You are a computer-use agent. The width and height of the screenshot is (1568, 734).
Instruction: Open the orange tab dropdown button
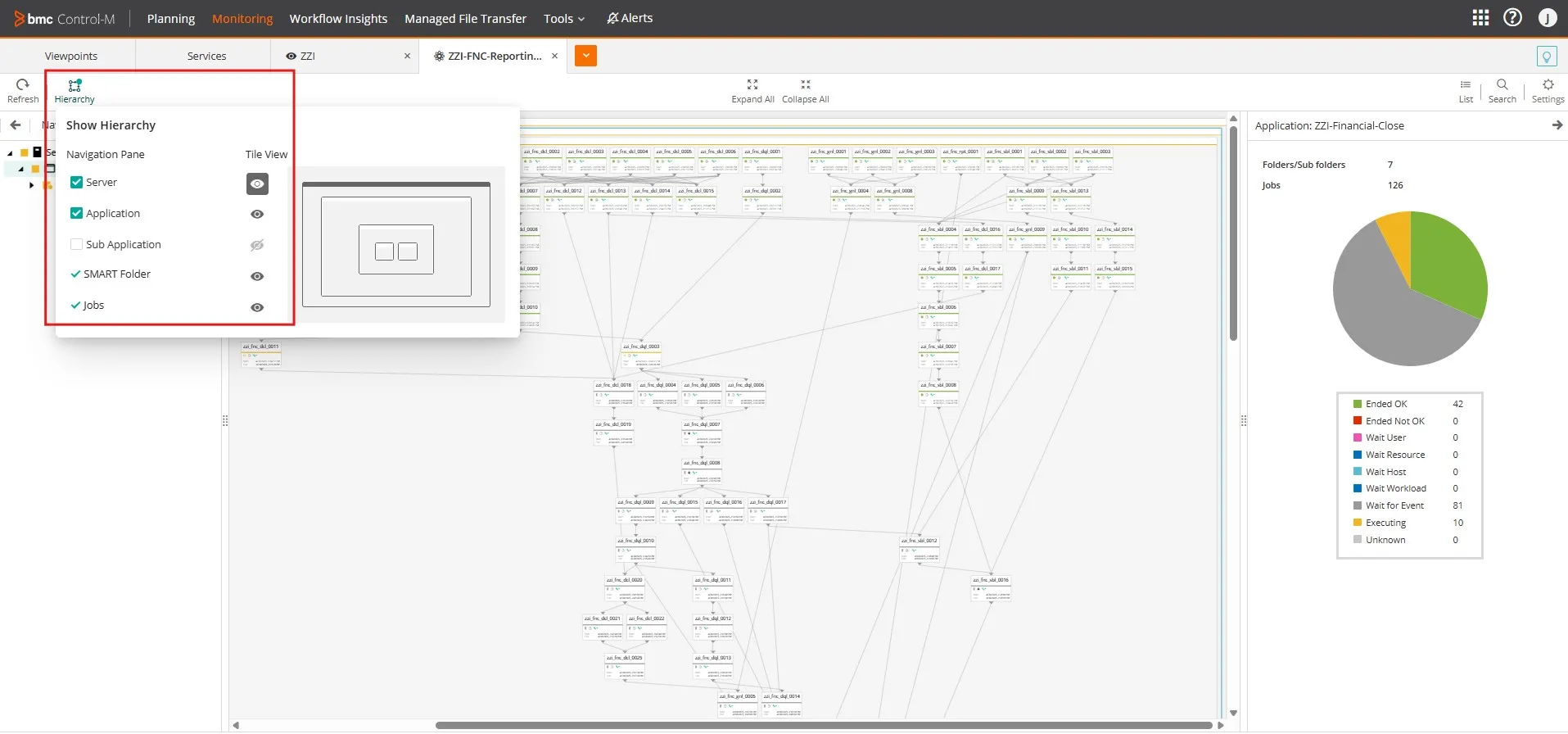click(x=585, y=56)
